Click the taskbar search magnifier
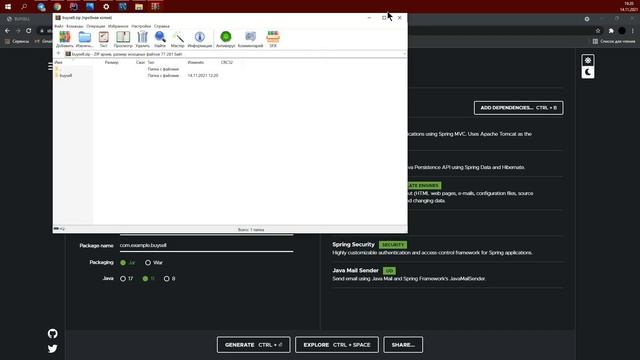The height and width of the screenshot is (360, 640). tap(24, 7)
